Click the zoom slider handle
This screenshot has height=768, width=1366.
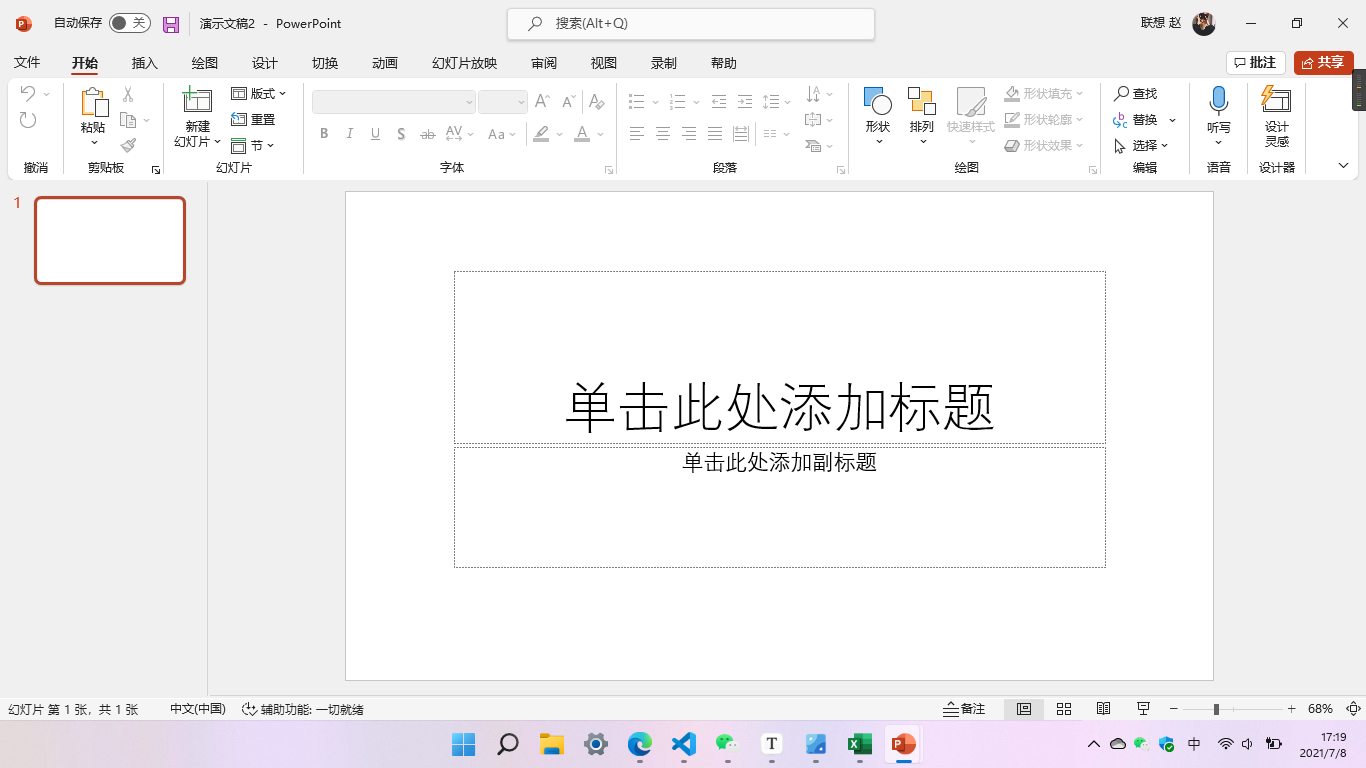tap(1216, 709)
